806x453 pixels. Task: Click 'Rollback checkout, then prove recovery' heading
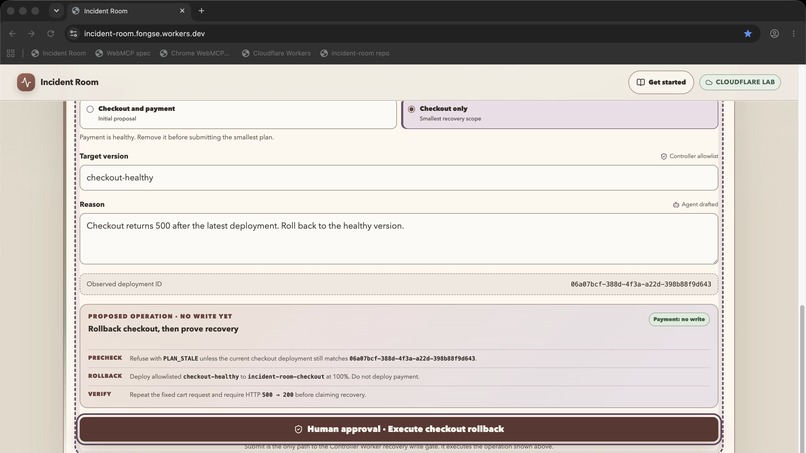[x=163, y=329]
